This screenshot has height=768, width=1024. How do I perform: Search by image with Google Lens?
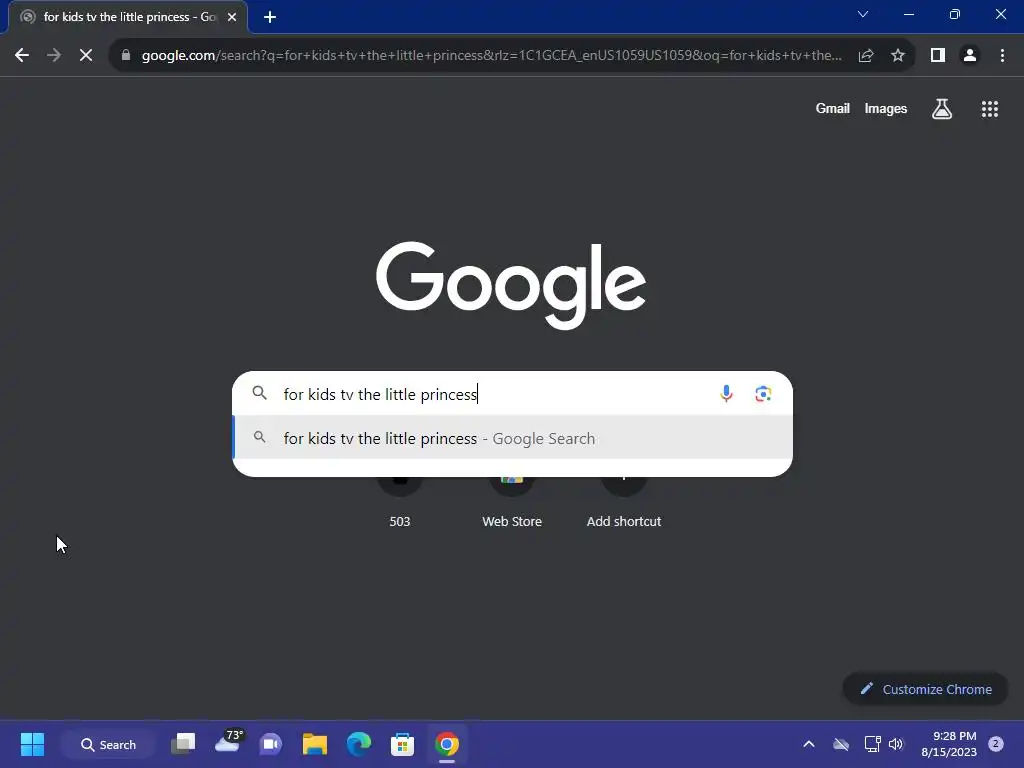763,394
